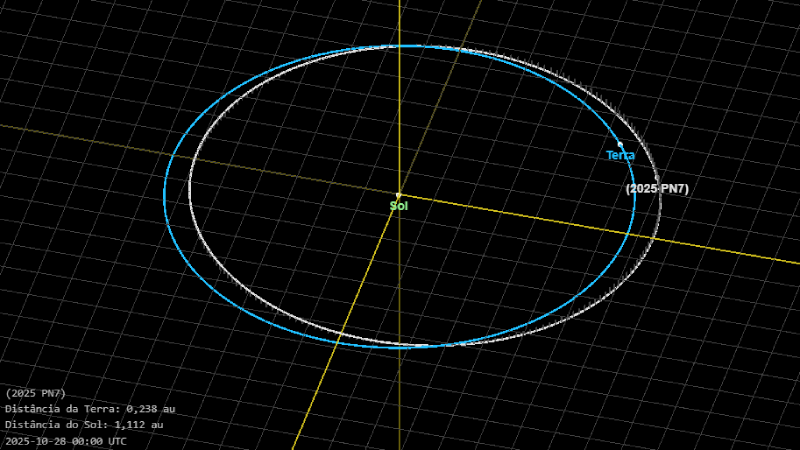Click the green Sol label

pyautogui.click(x=398, y=205)
